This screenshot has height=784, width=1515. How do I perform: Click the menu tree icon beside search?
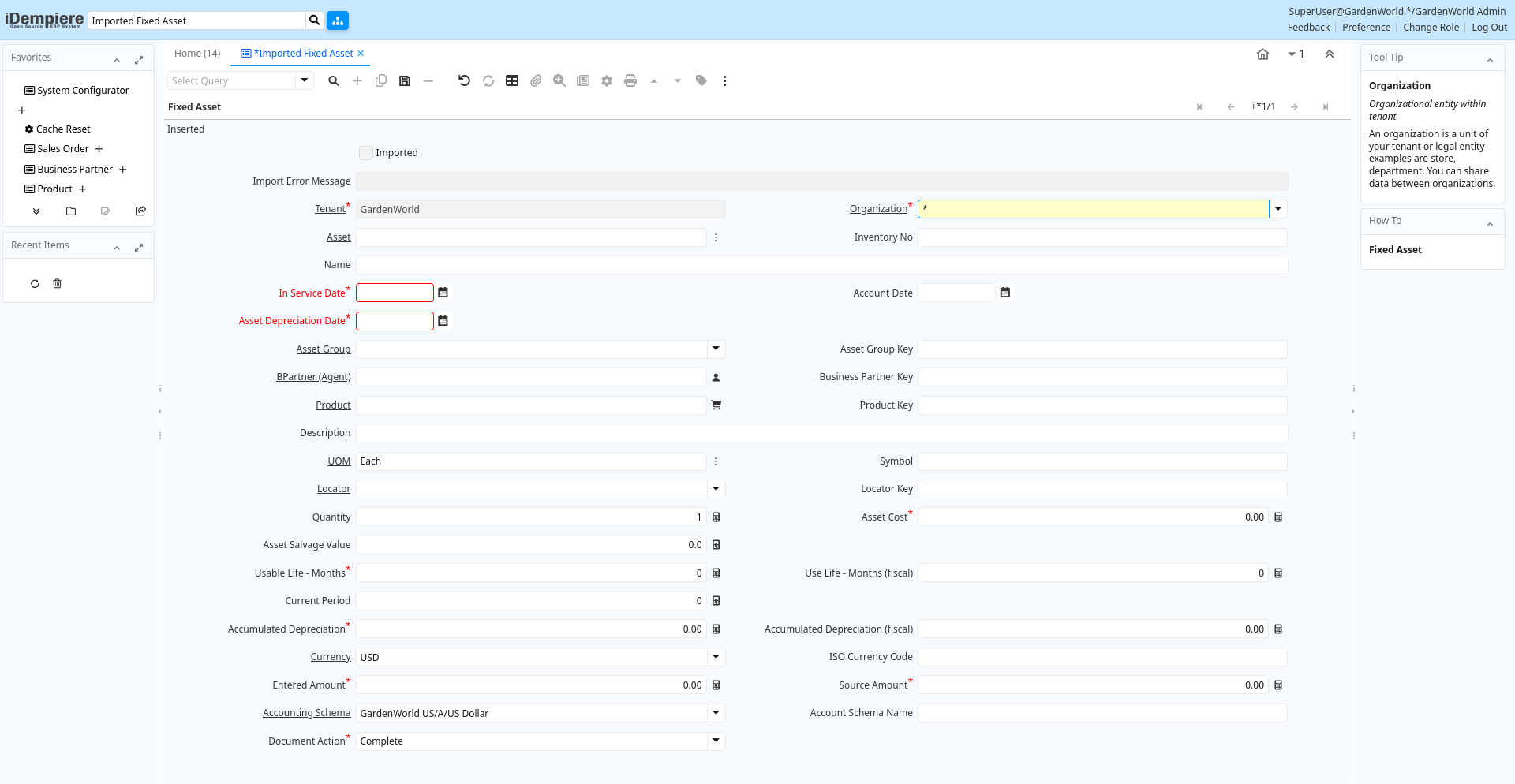tap(338, 21)
